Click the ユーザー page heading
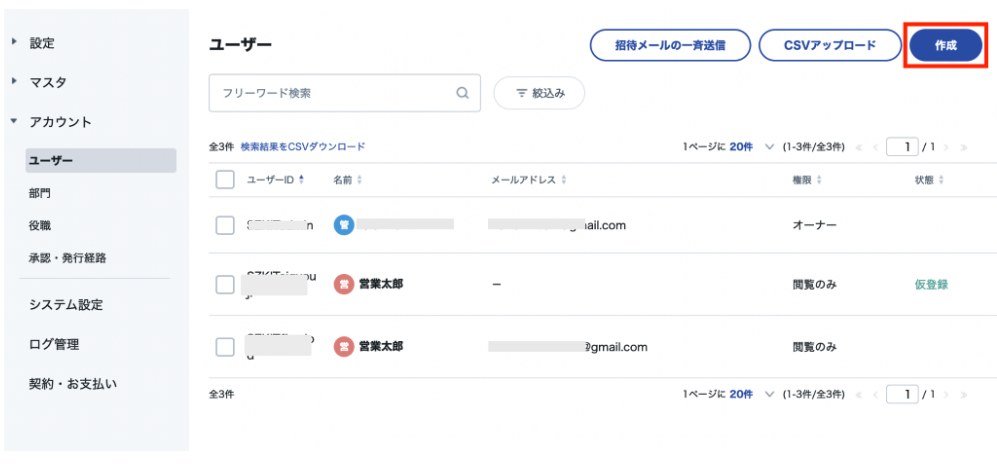This screenshot has height=469, width=997. pyautogui.click(x=240, y=44)
